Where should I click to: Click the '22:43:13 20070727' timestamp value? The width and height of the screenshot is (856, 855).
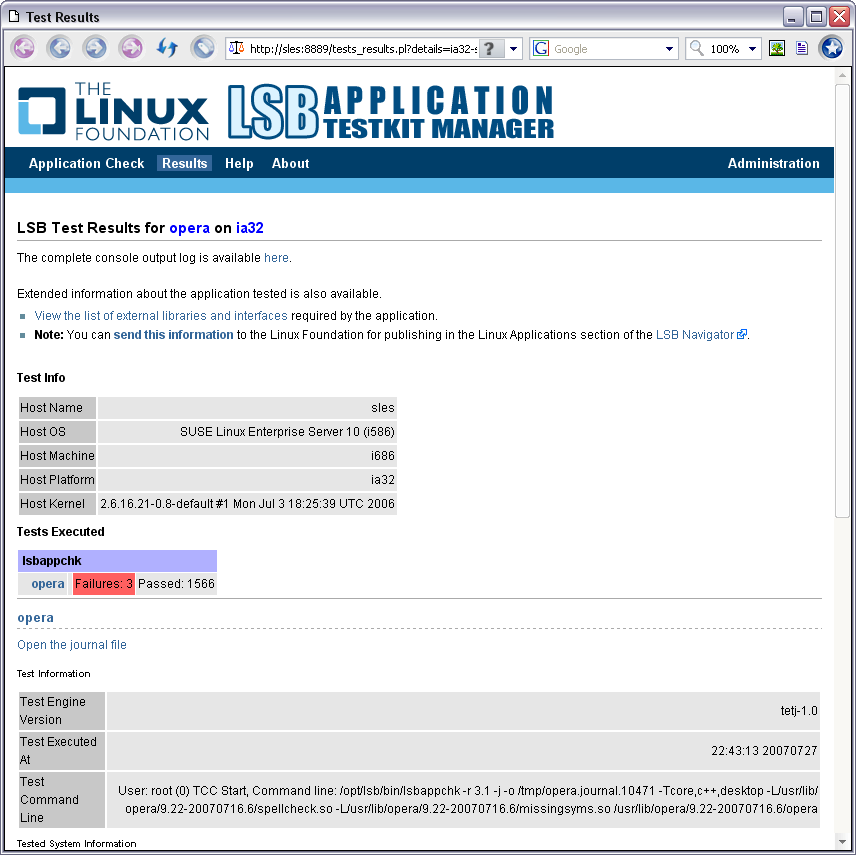(764, 751)
